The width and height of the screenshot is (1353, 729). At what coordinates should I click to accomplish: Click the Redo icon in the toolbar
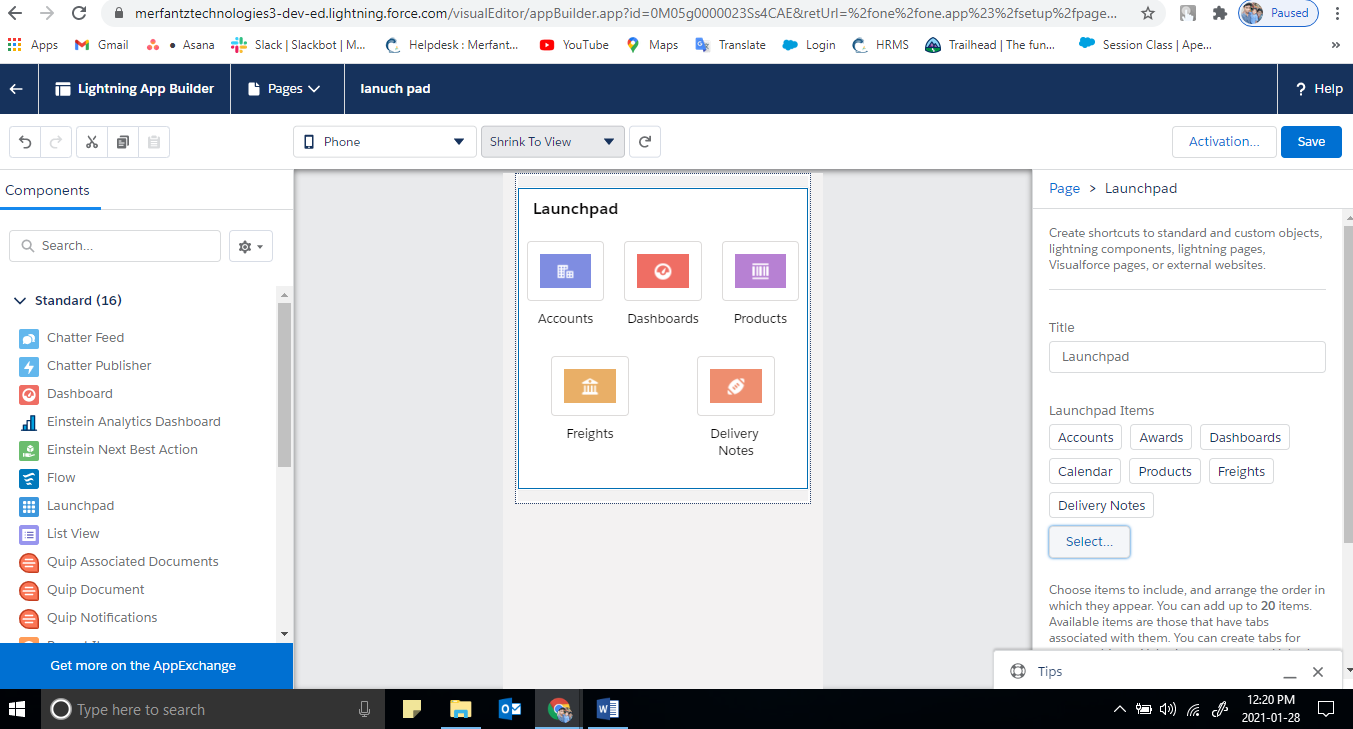(56, 141)
